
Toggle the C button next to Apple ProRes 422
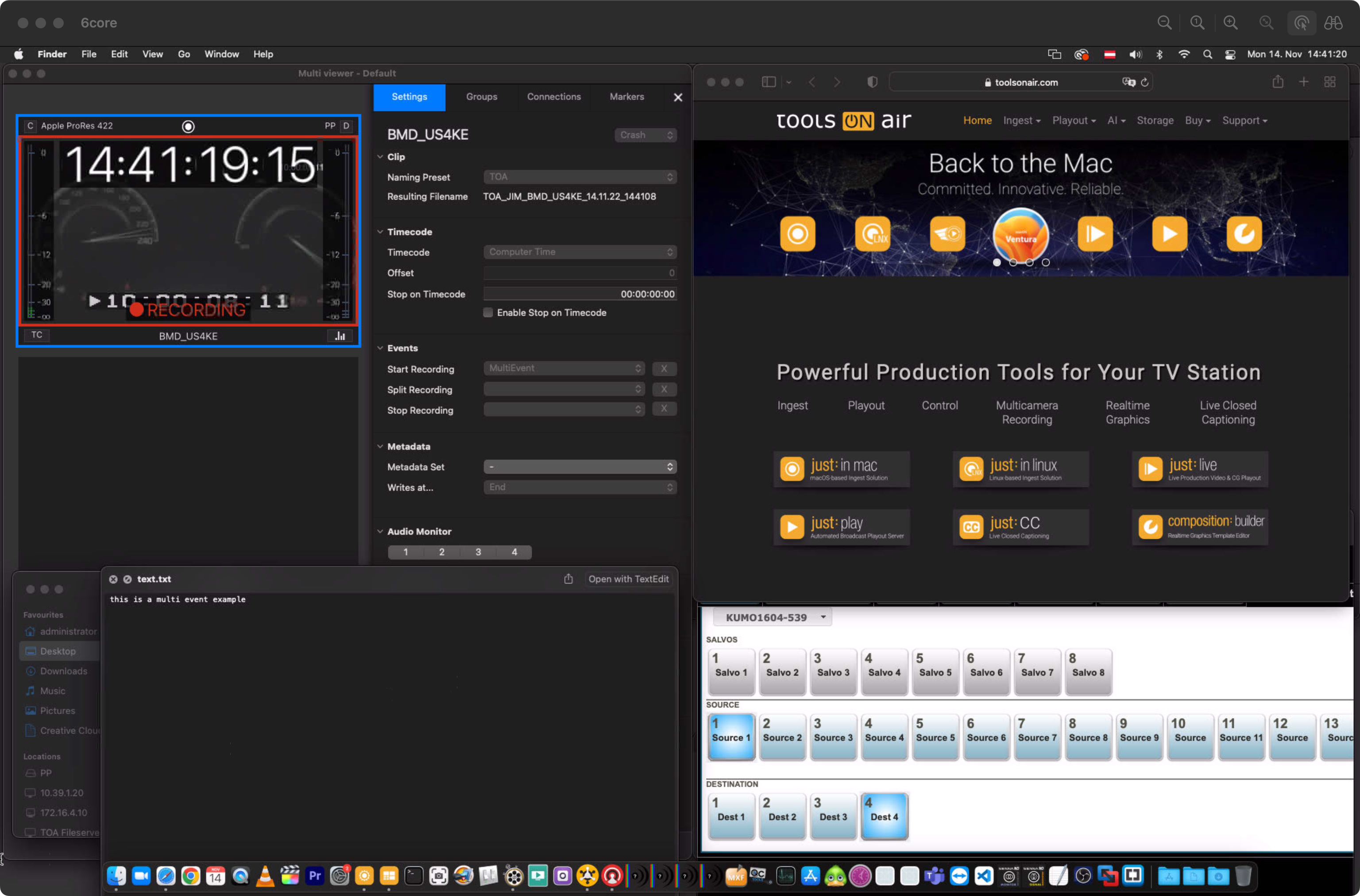click(x=30, y=126)
